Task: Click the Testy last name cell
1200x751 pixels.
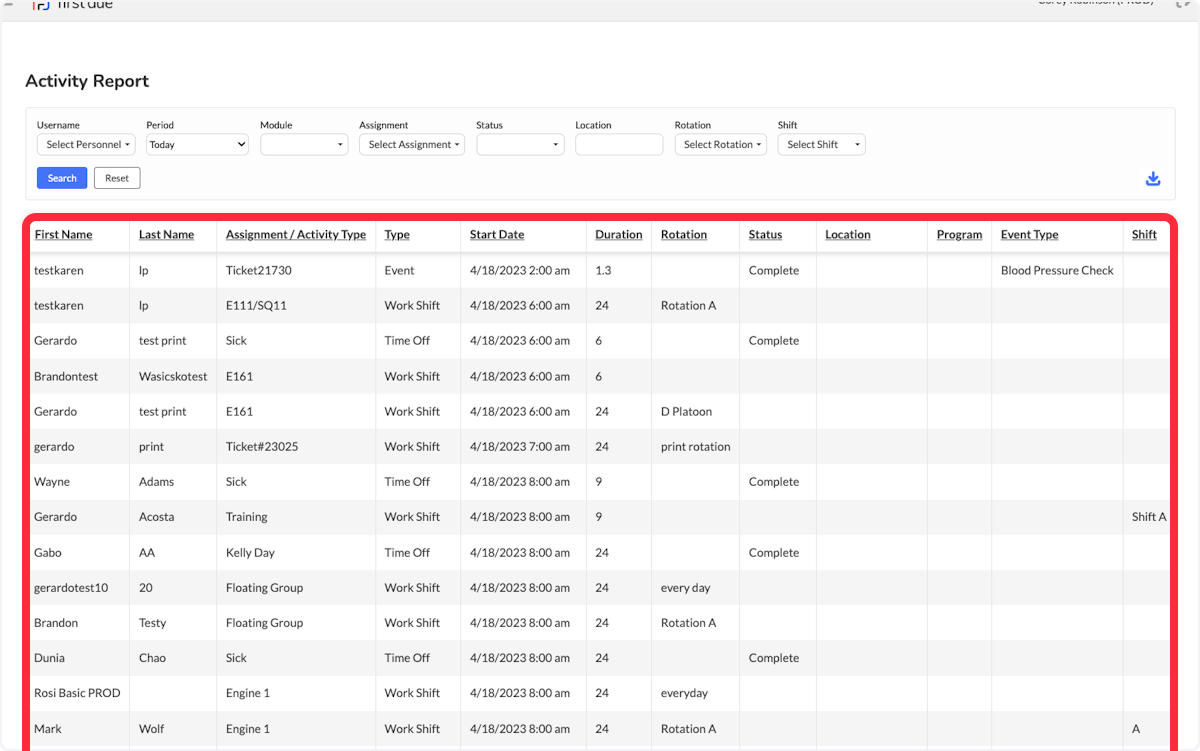Action: coord(153,623)
